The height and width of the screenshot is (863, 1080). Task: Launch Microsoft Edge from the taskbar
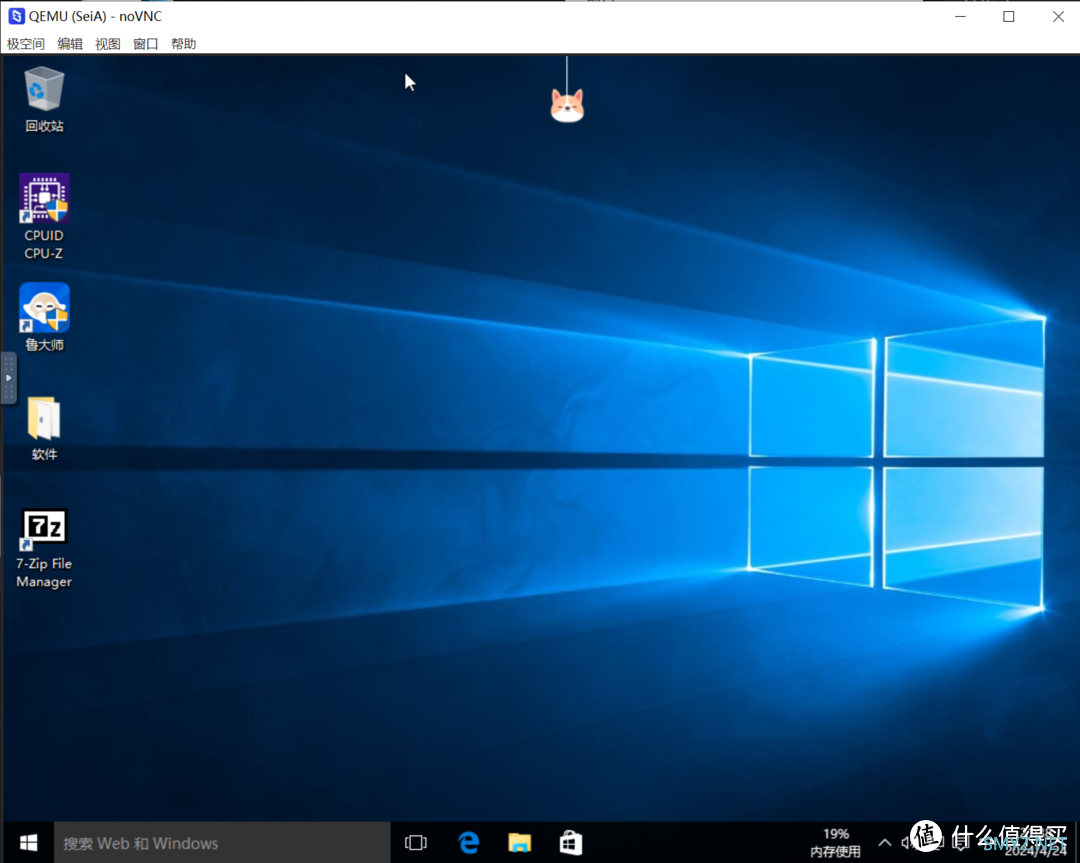coord(469,842)
